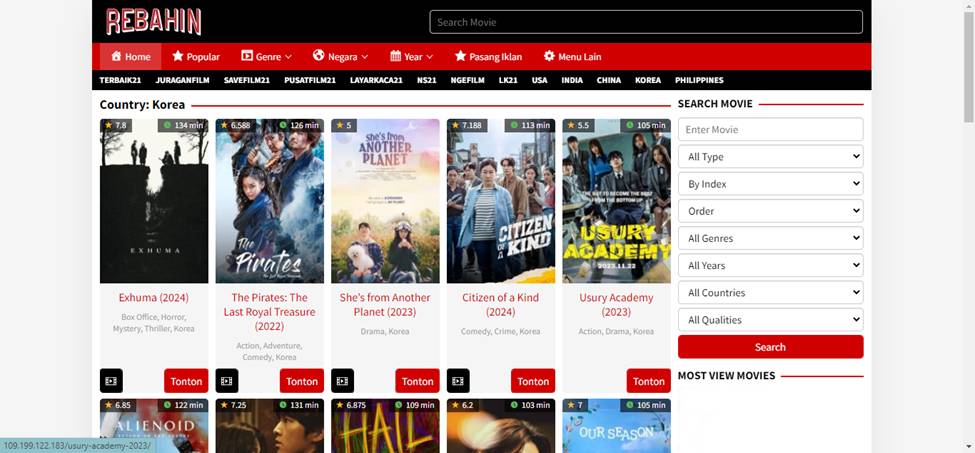The height and width of the screenshot is (453, 975).
Task: Open the All Type dropdown
Action: click(x=770, y=157)
